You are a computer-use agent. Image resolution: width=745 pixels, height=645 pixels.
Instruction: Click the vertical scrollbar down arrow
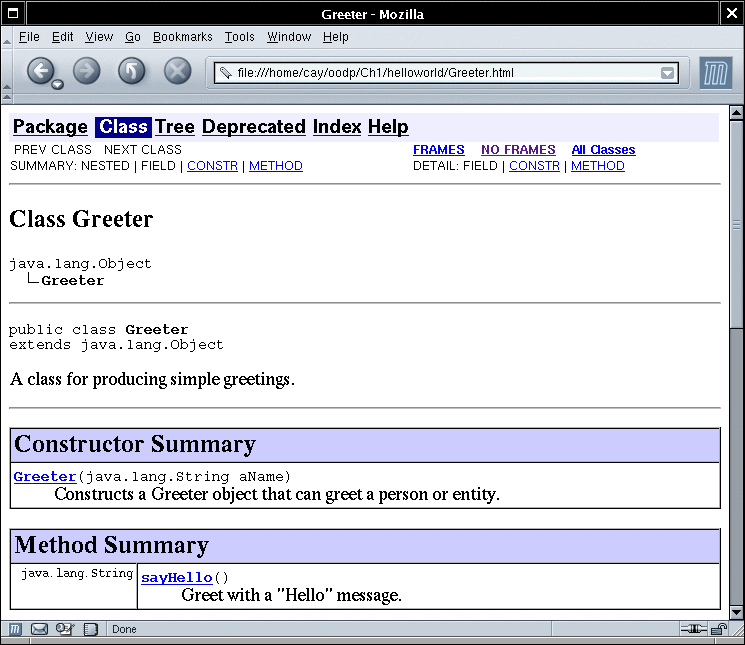click(737, 612)
